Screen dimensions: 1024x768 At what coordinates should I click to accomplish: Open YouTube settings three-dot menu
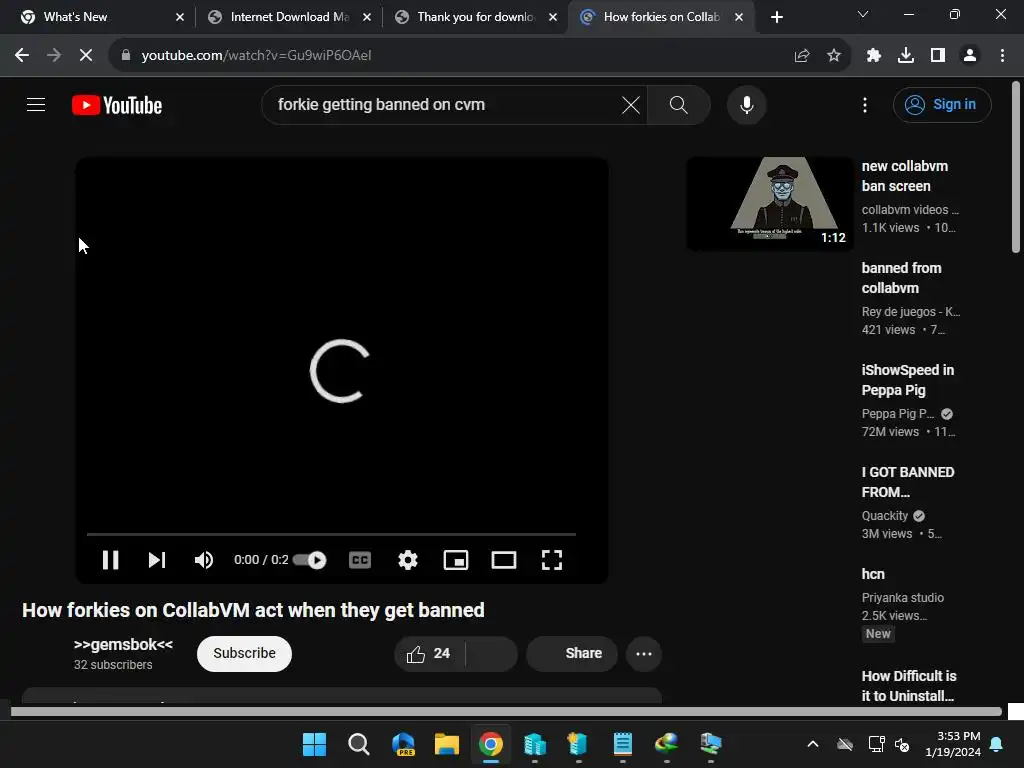click(x=865, y=104)
